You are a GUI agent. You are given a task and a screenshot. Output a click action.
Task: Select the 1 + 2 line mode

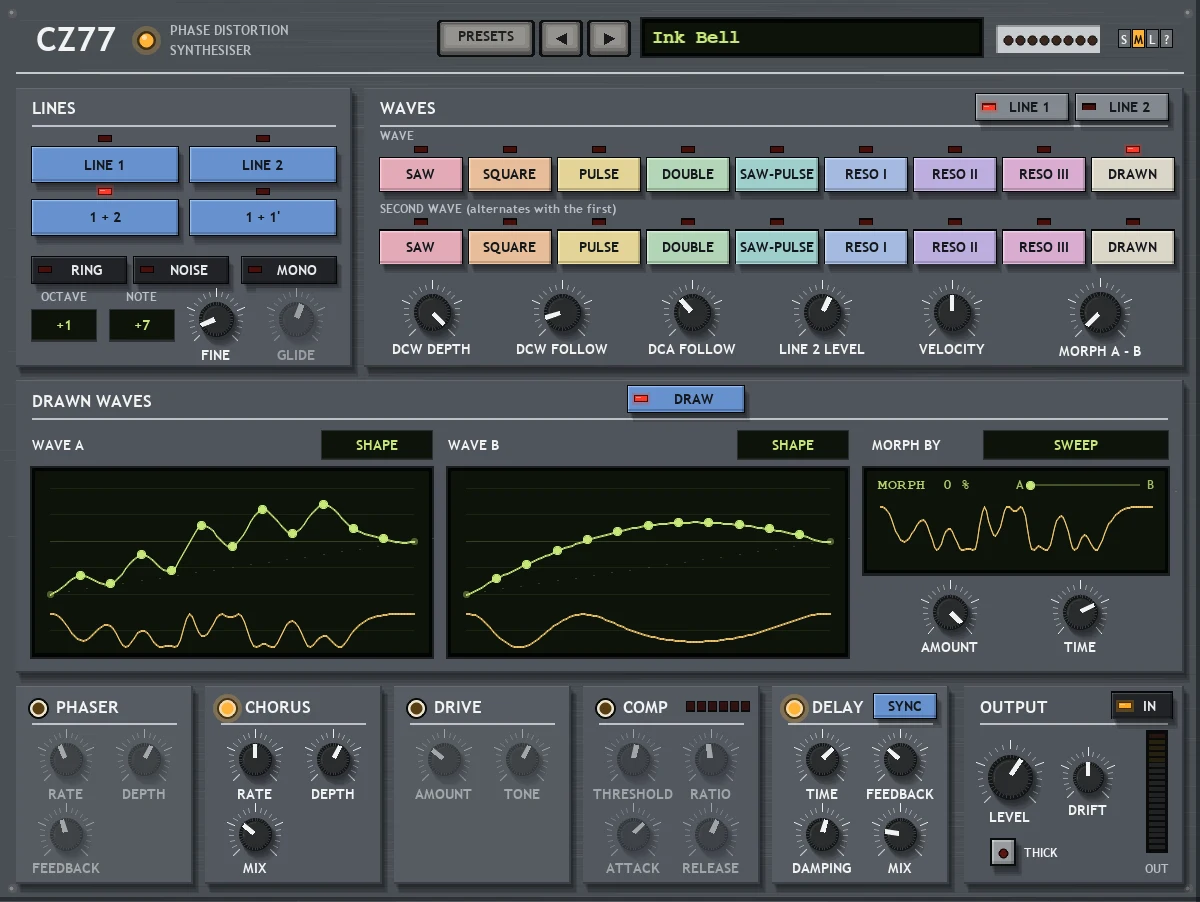click(105, 217)
